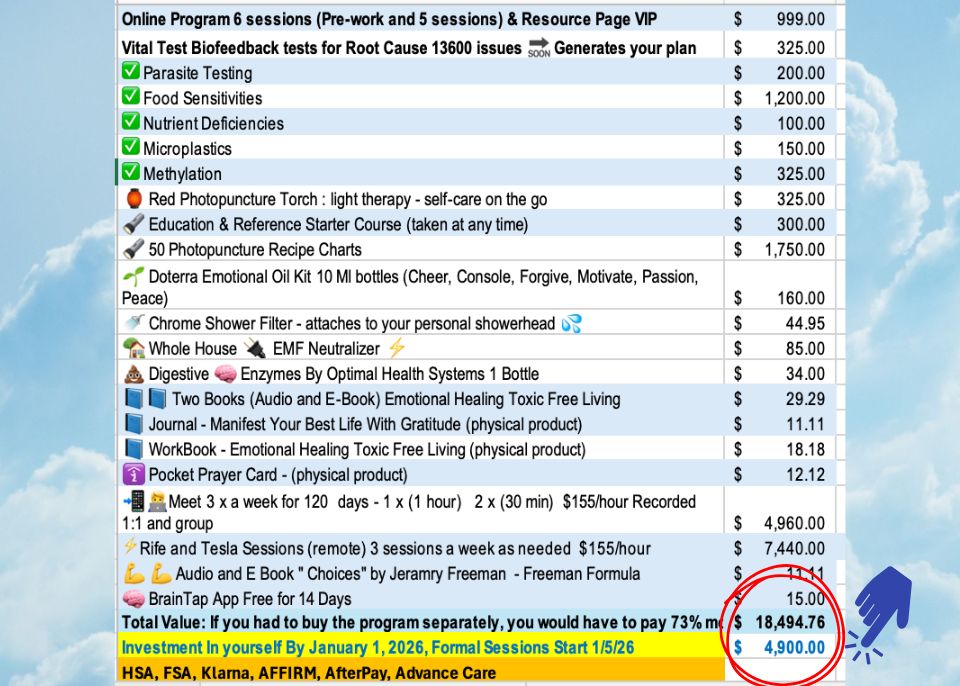Click the flashlight icon before Education & Reference
The image size is (960, 686).
(x=133, y=224)
